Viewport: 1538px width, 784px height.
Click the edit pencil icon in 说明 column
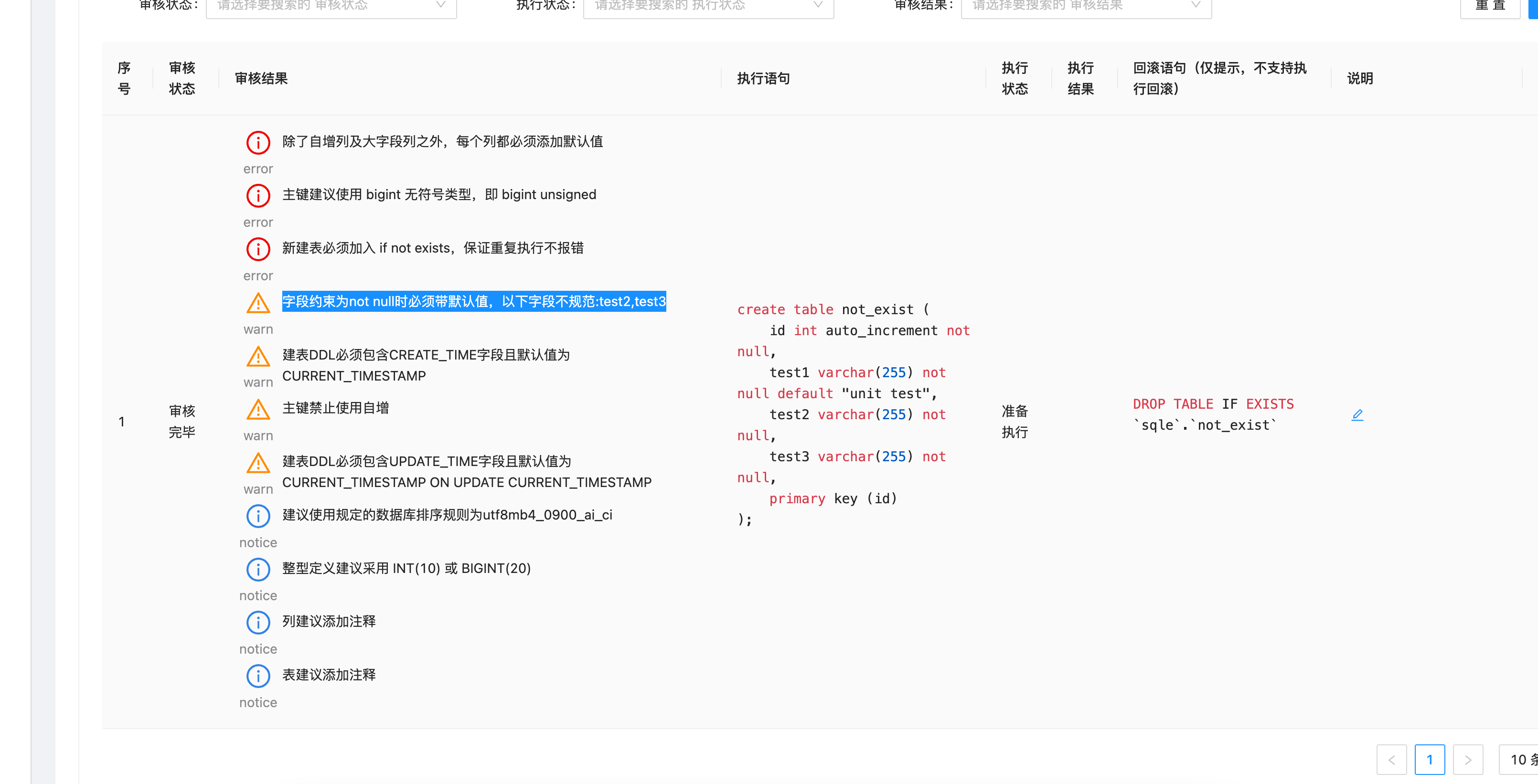[x=1357, y=414]
